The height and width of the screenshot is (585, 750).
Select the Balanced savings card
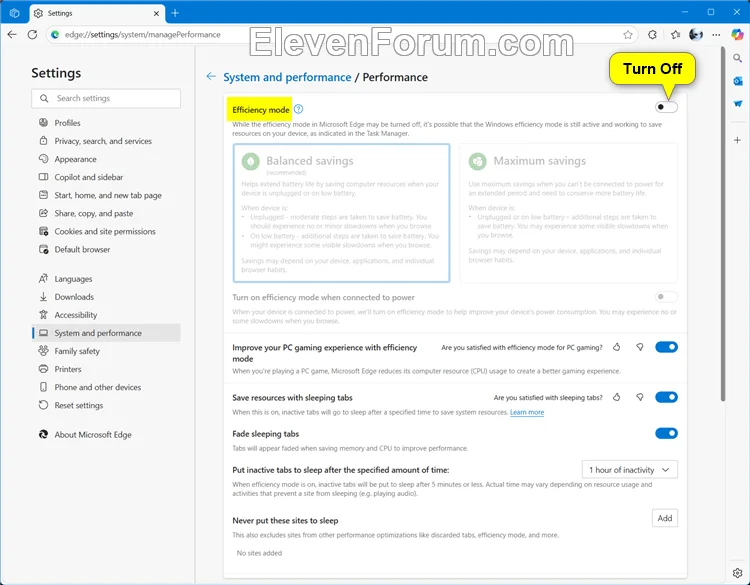341,213
